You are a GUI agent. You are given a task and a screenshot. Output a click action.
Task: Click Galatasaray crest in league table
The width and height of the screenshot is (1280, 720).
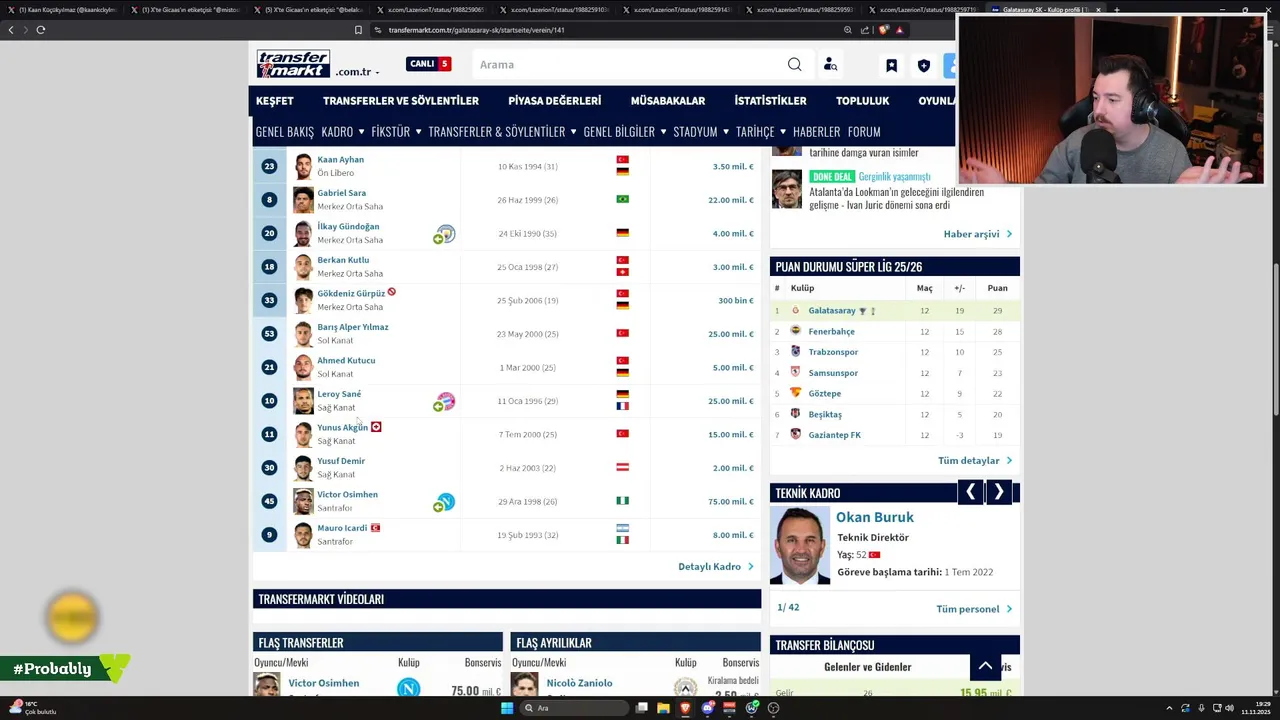point(796,310)
